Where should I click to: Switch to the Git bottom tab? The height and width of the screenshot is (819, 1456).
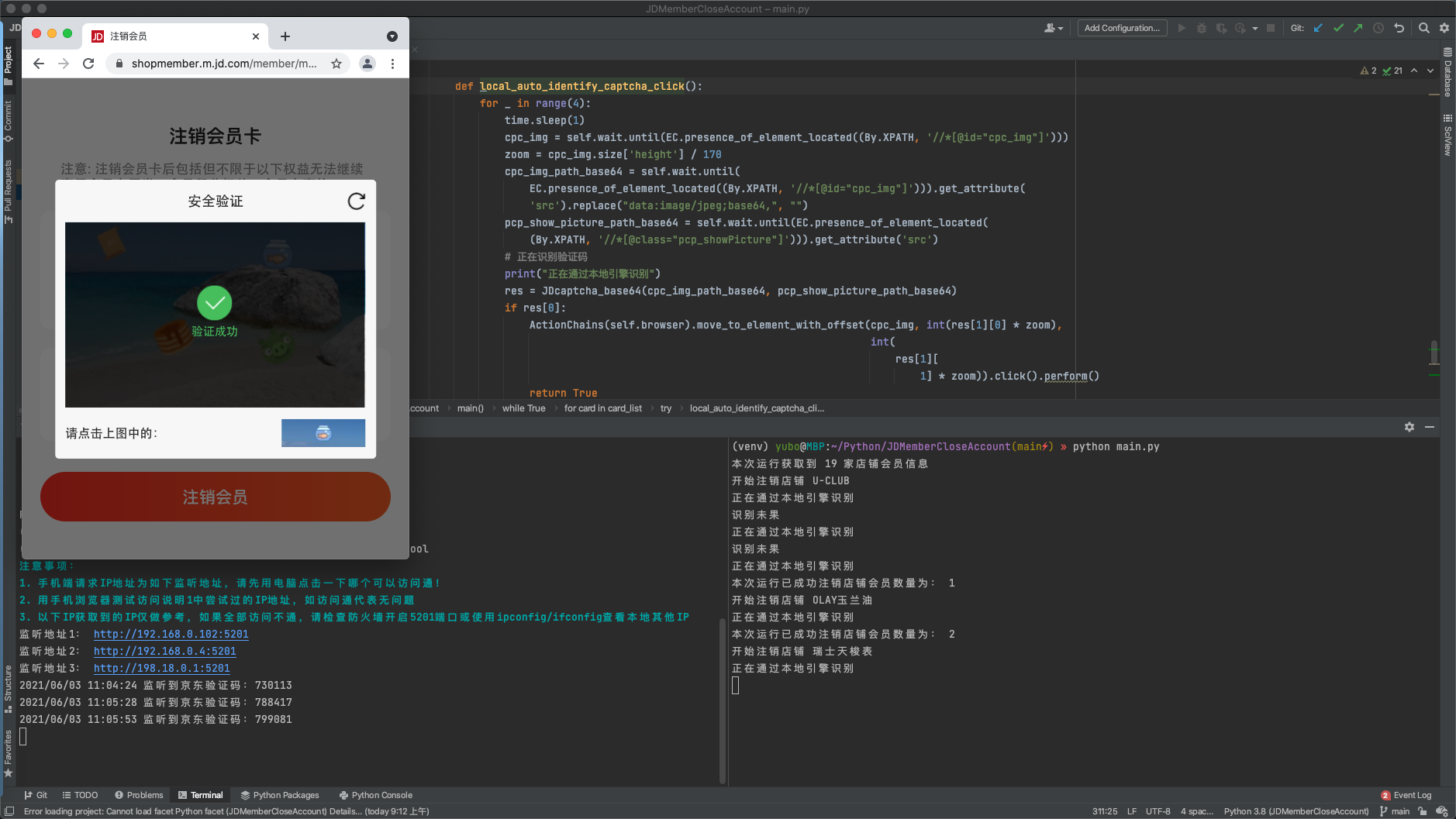click(x=36, y=795)
